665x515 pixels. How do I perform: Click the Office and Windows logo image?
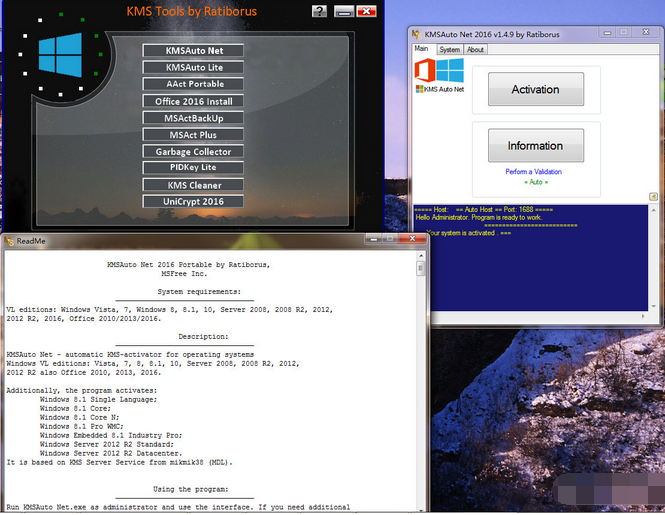click(440, 74)
